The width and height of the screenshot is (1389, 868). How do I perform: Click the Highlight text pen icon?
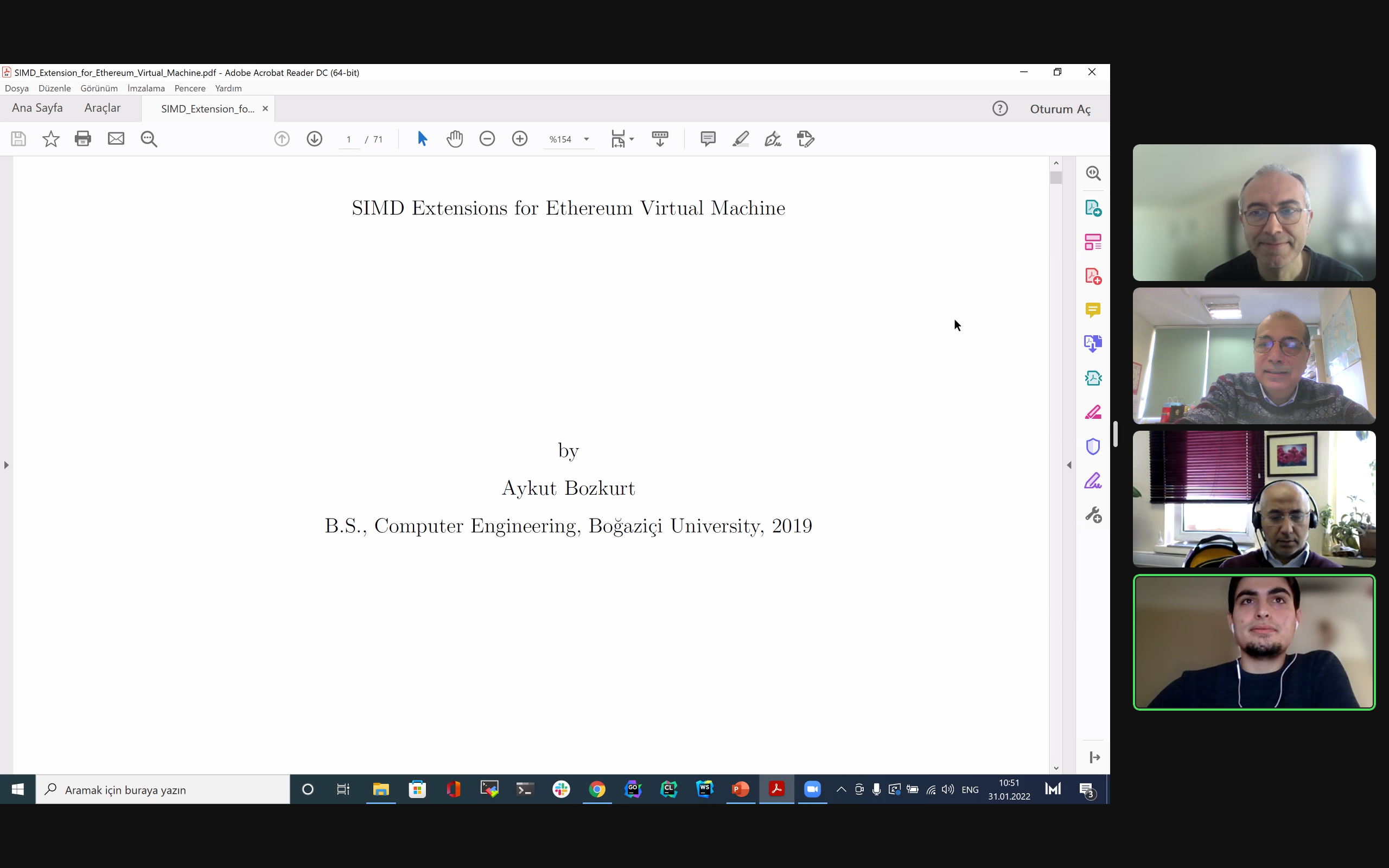741,139
